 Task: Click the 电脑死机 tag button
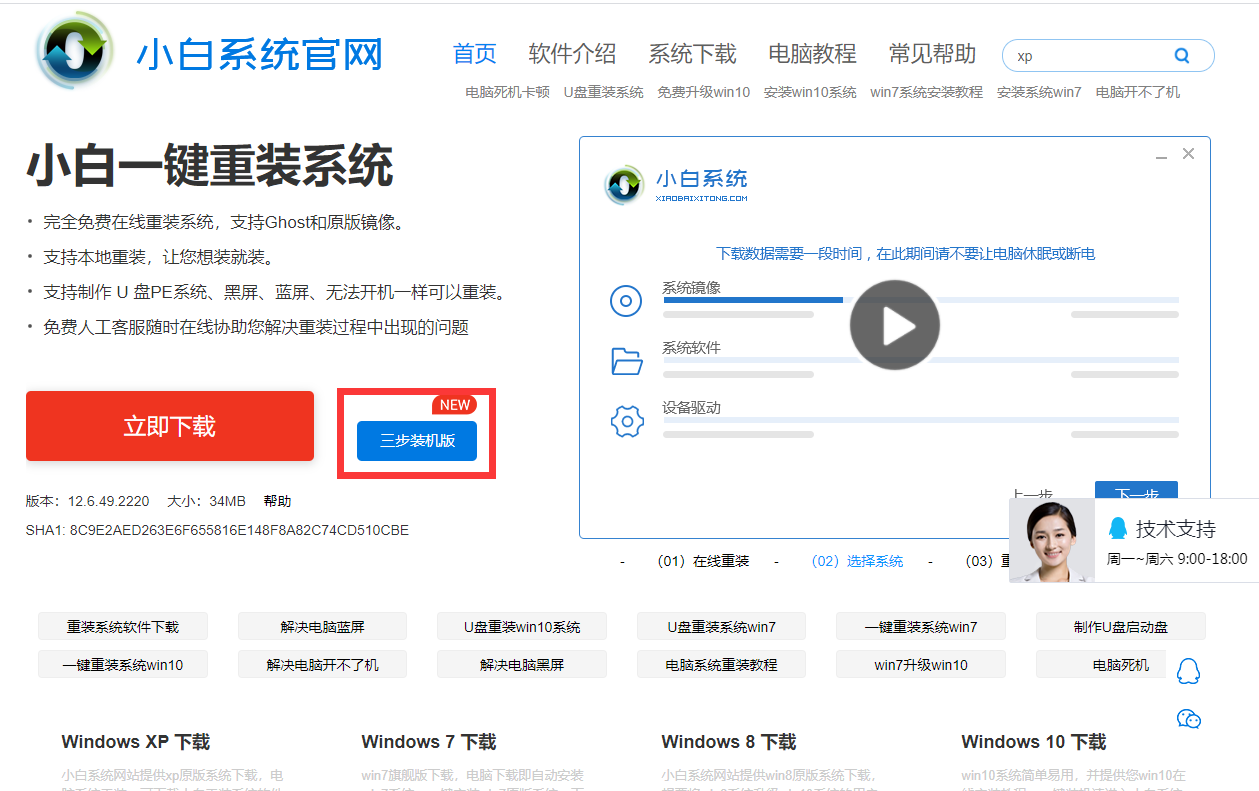tap(1121, 664)
